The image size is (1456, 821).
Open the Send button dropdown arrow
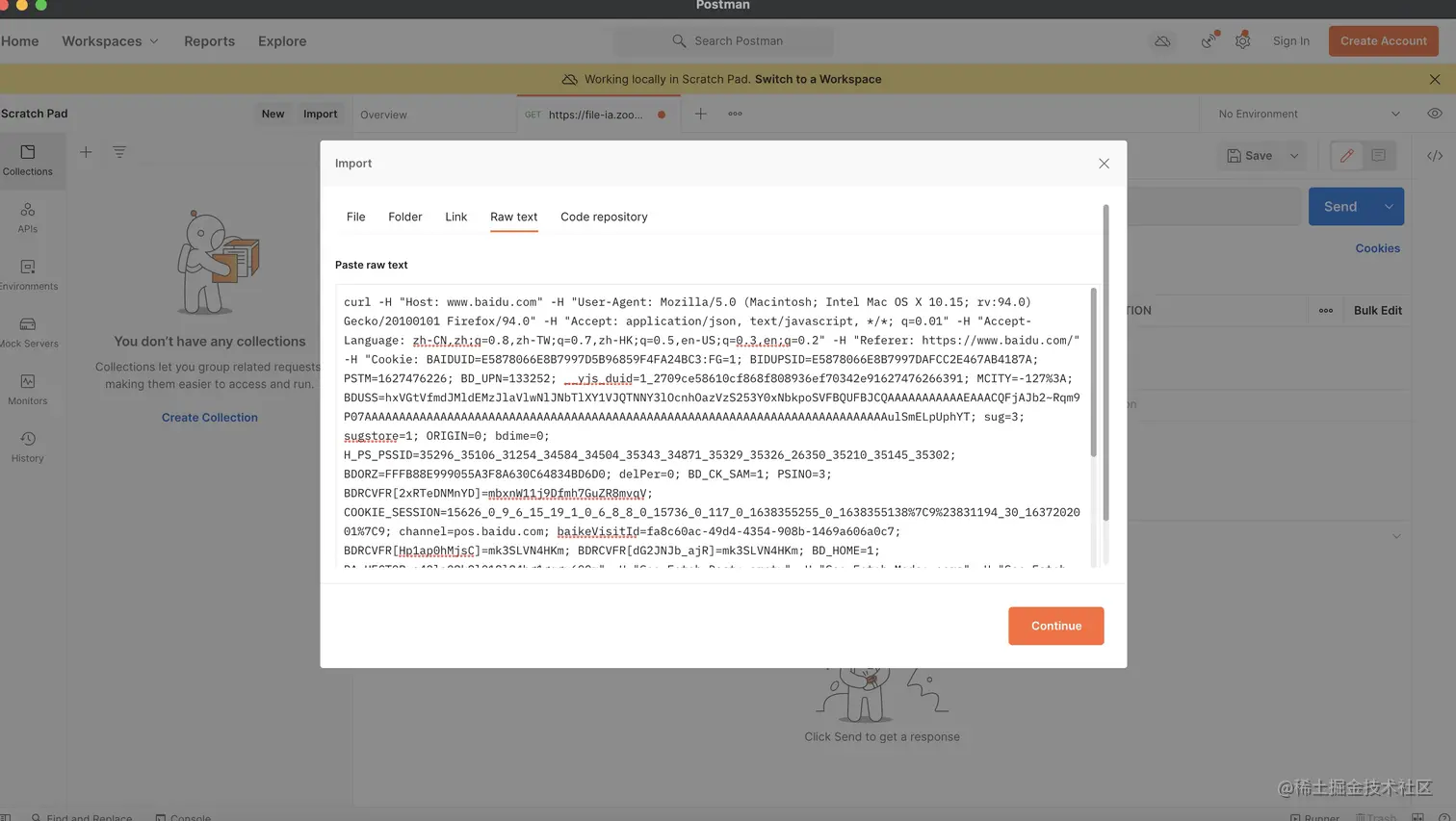click(1389, 207)
